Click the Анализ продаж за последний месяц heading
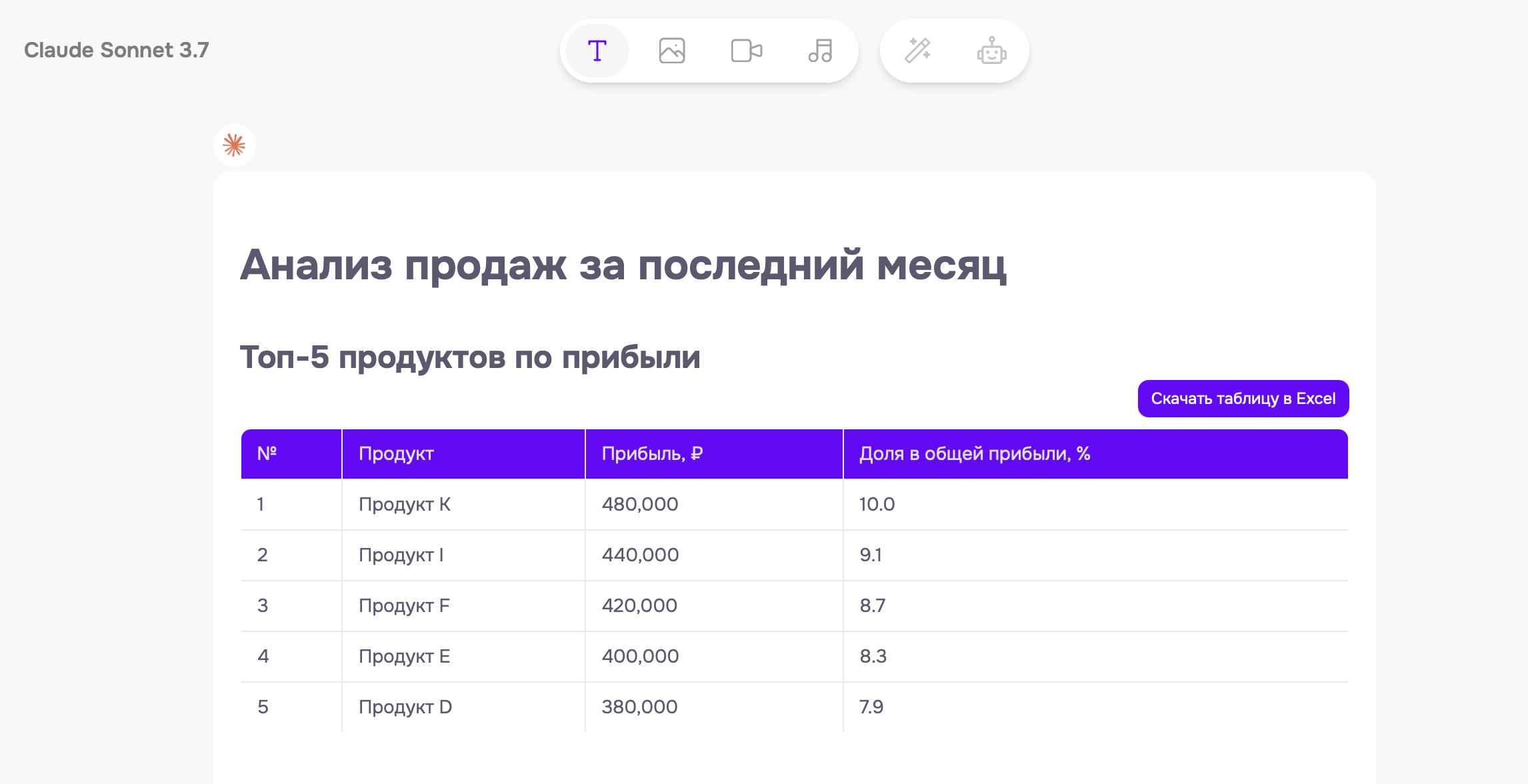The height and width of the screenshot is (784, 1528). 623,265
